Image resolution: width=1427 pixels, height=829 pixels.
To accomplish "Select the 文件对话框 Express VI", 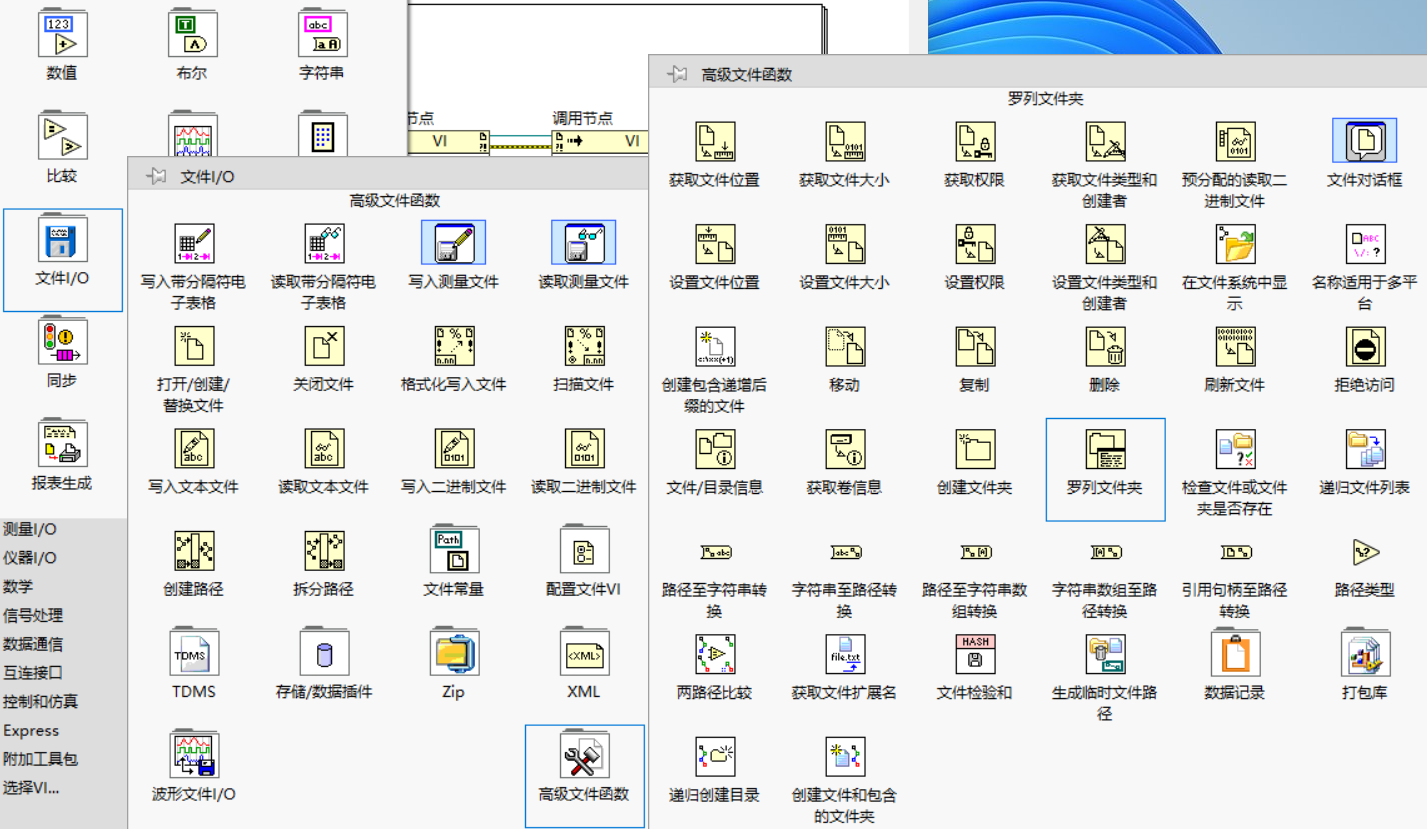I will pyautogui.click(x=1364, y=141).
